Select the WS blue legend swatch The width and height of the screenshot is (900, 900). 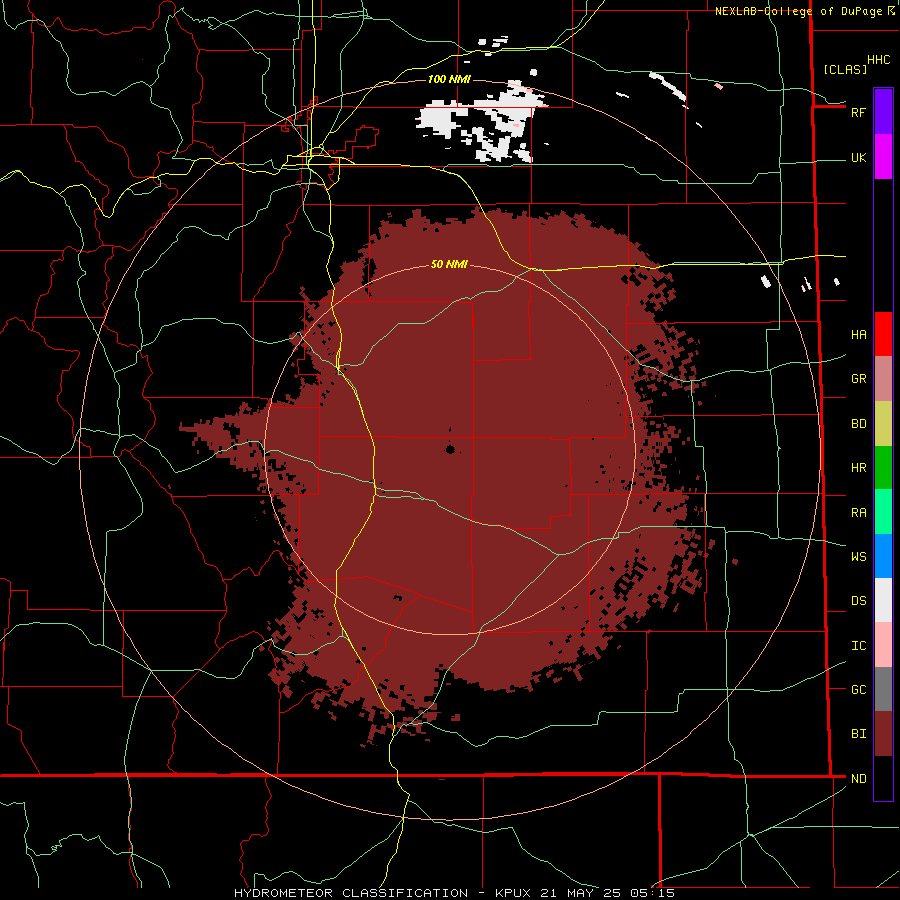click(x=883, y=556)
